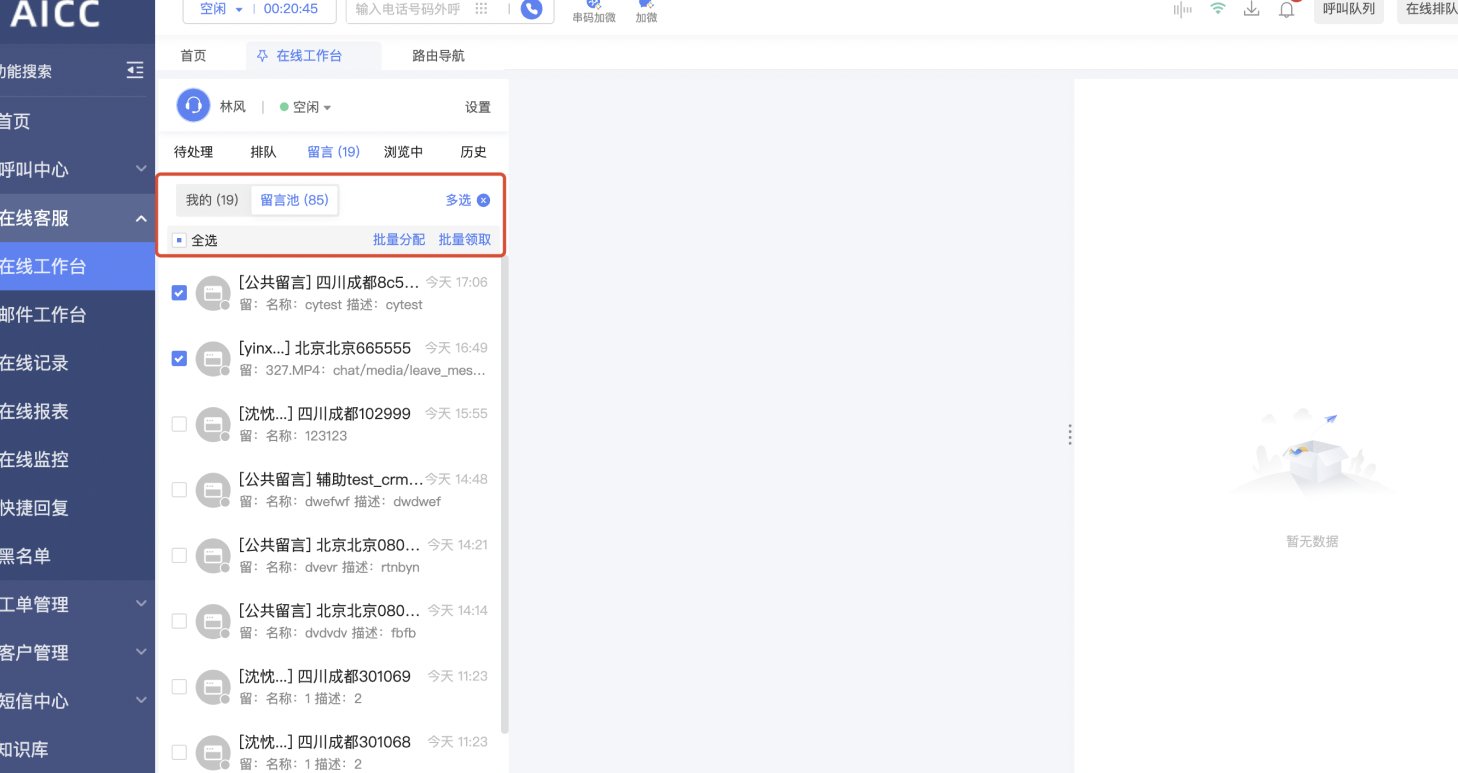Open the 四川成都301068 message row
The width and height of the screenshot is (1458, 773).
point(329,752)
